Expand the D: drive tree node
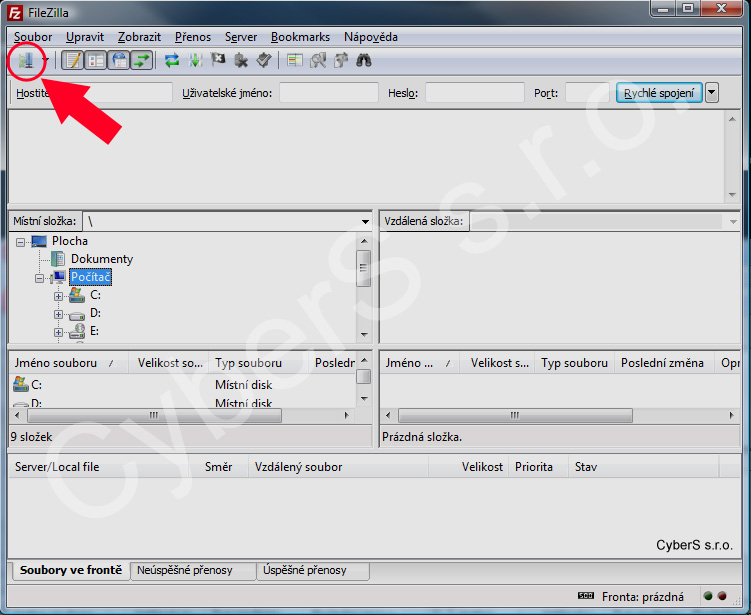This screenshot has height=615, width=751. coord(58,314)
